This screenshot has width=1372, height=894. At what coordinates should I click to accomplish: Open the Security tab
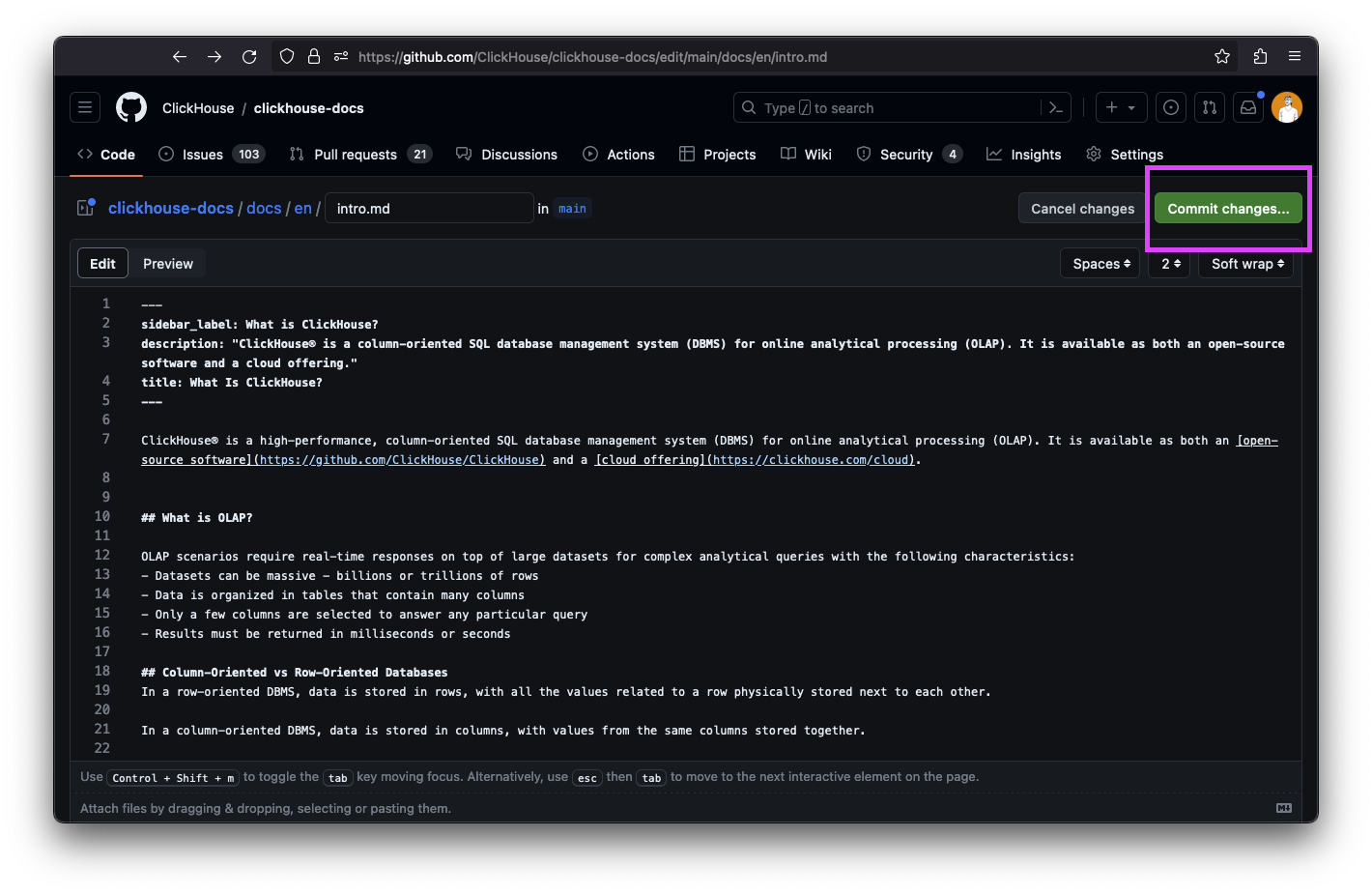pos(909,155)
